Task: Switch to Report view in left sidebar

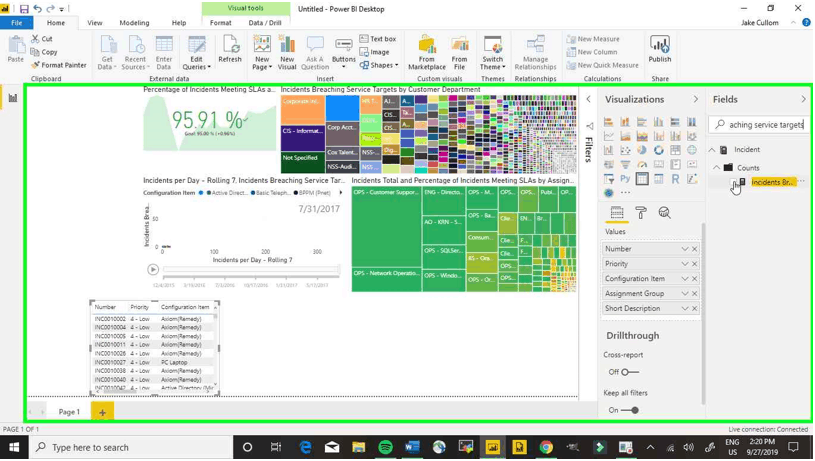Action: click(12, 98)
